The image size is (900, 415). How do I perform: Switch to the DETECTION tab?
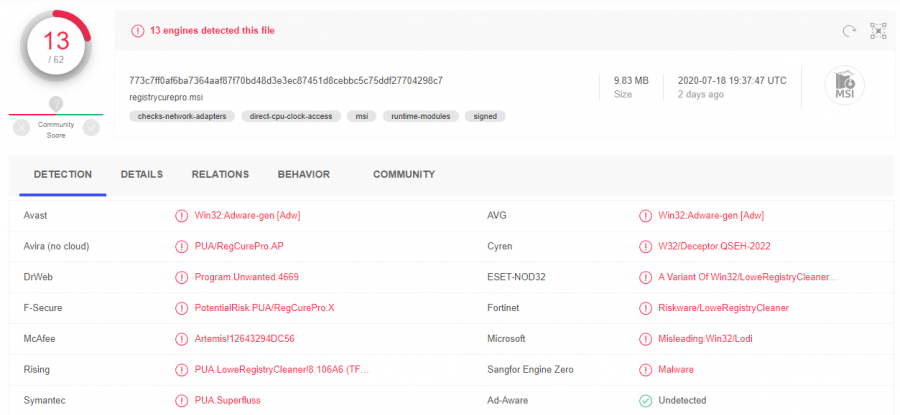tap(63, 174)
